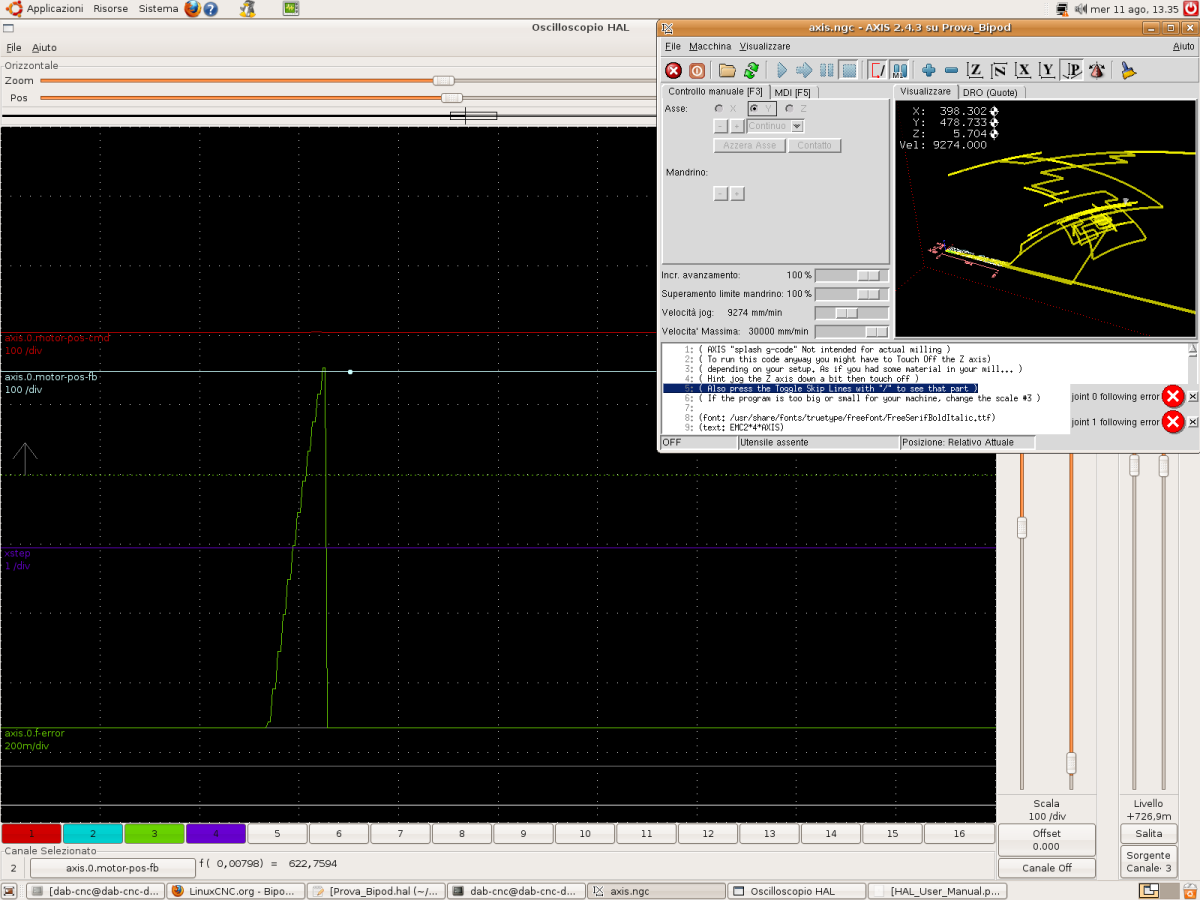Toggle oscilloscope channel 4 purple button

click(x=216, y=833)
